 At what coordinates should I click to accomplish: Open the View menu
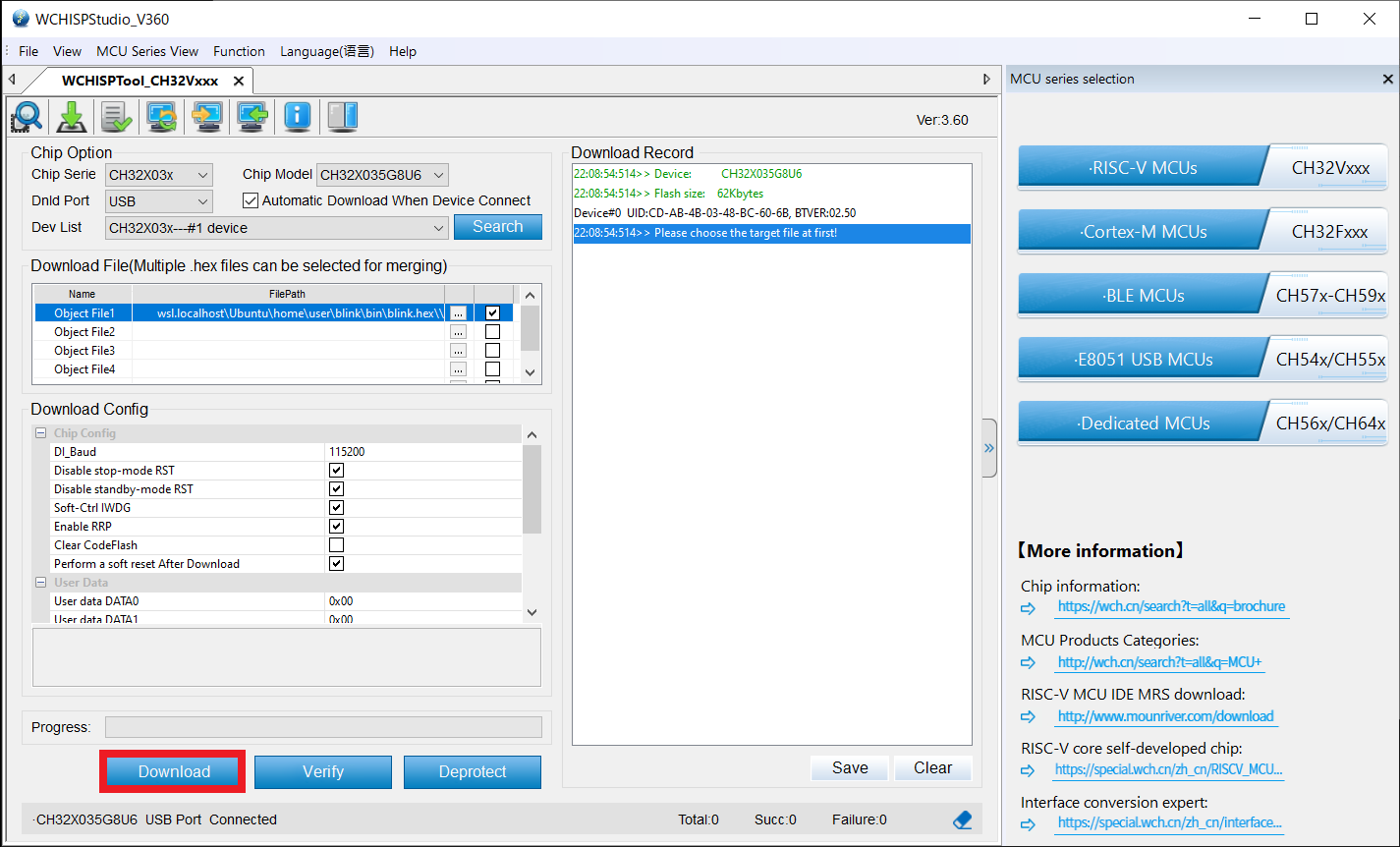67,51
